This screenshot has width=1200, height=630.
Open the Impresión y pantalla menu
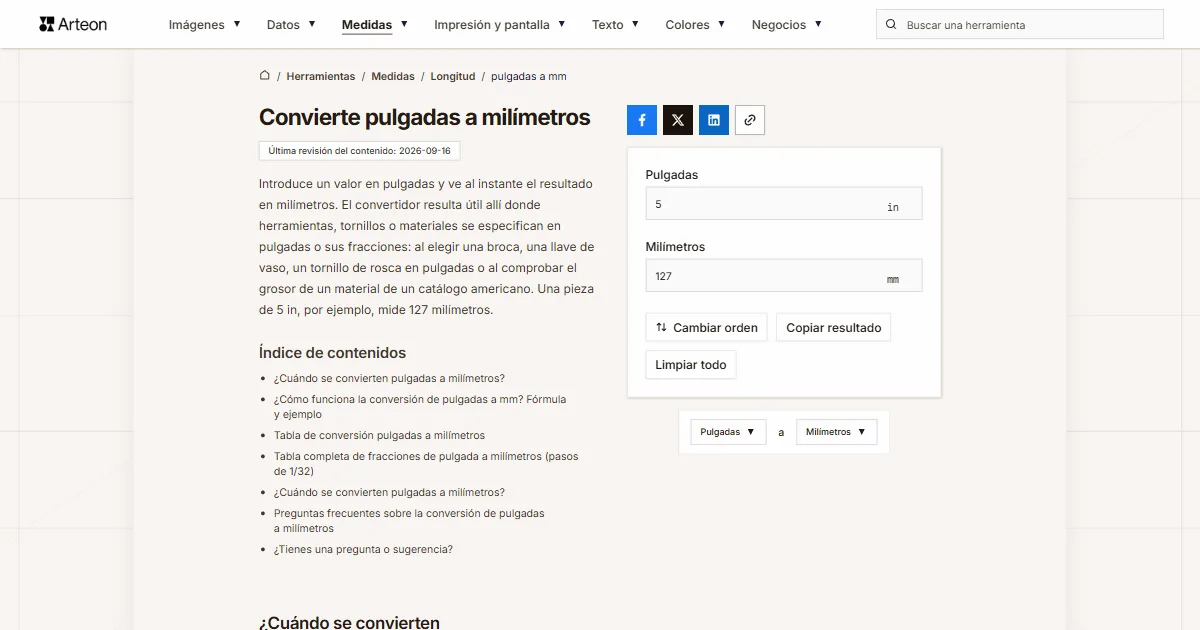coord(500,24)
